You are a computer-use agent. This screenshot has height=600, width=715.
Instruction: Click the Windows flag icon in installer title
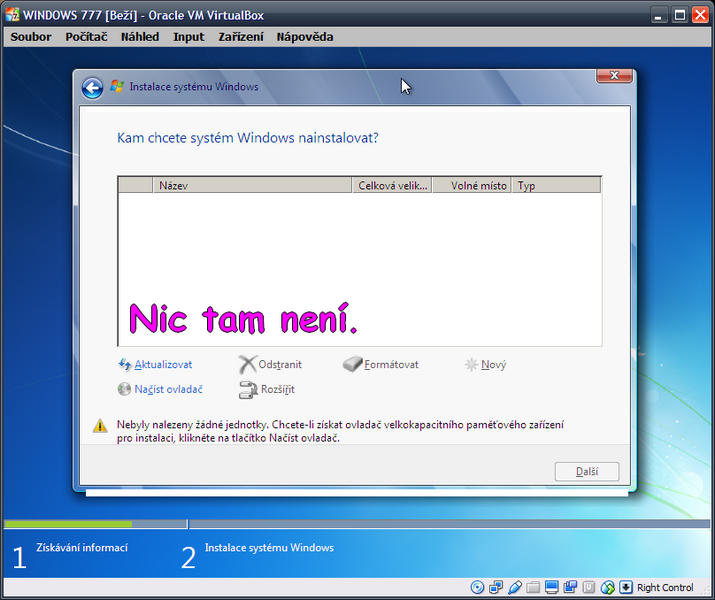[117, 86]
